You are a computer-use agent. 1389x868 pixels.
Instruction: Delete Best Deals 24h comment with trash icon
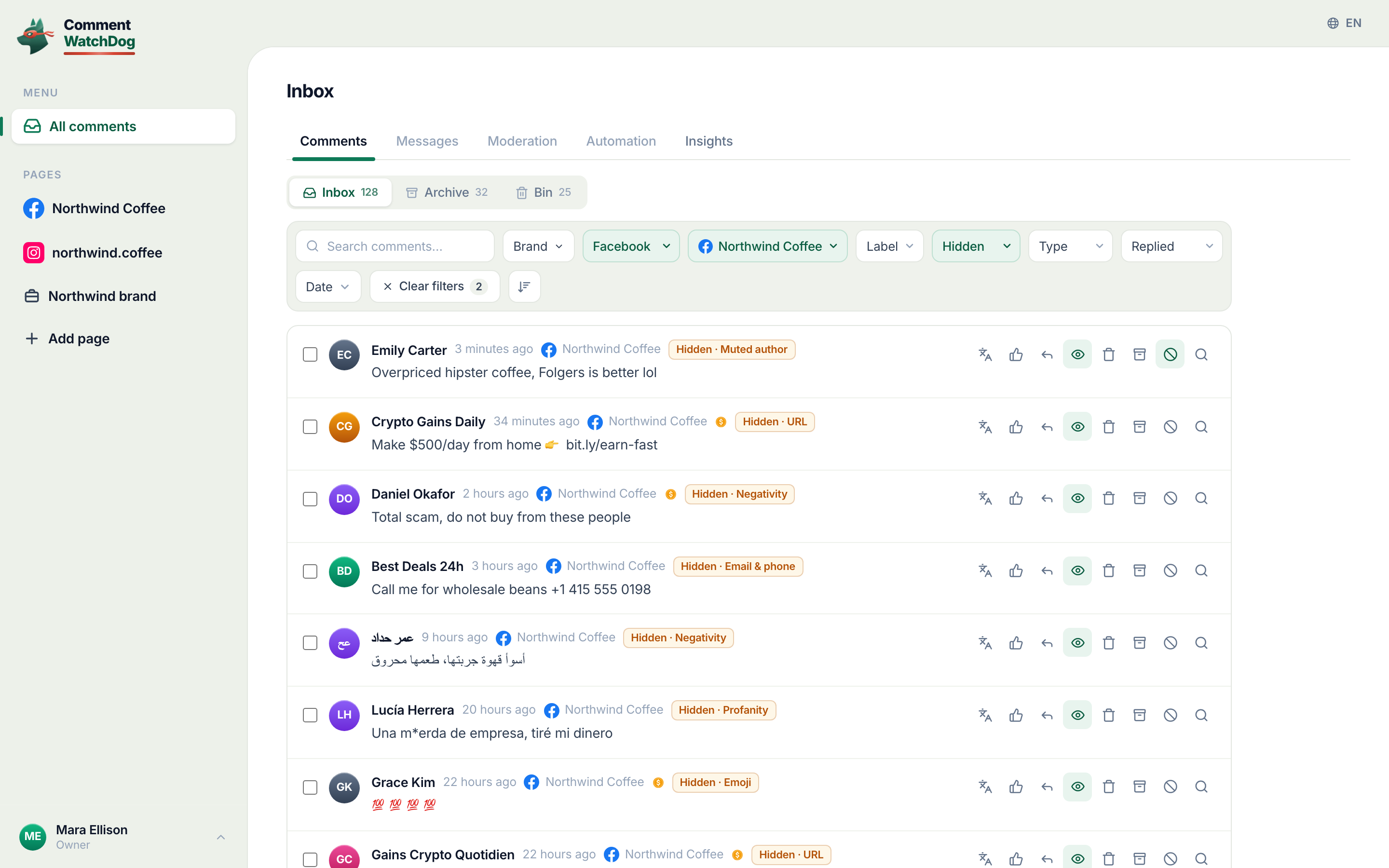click(x=1109, y=570)
